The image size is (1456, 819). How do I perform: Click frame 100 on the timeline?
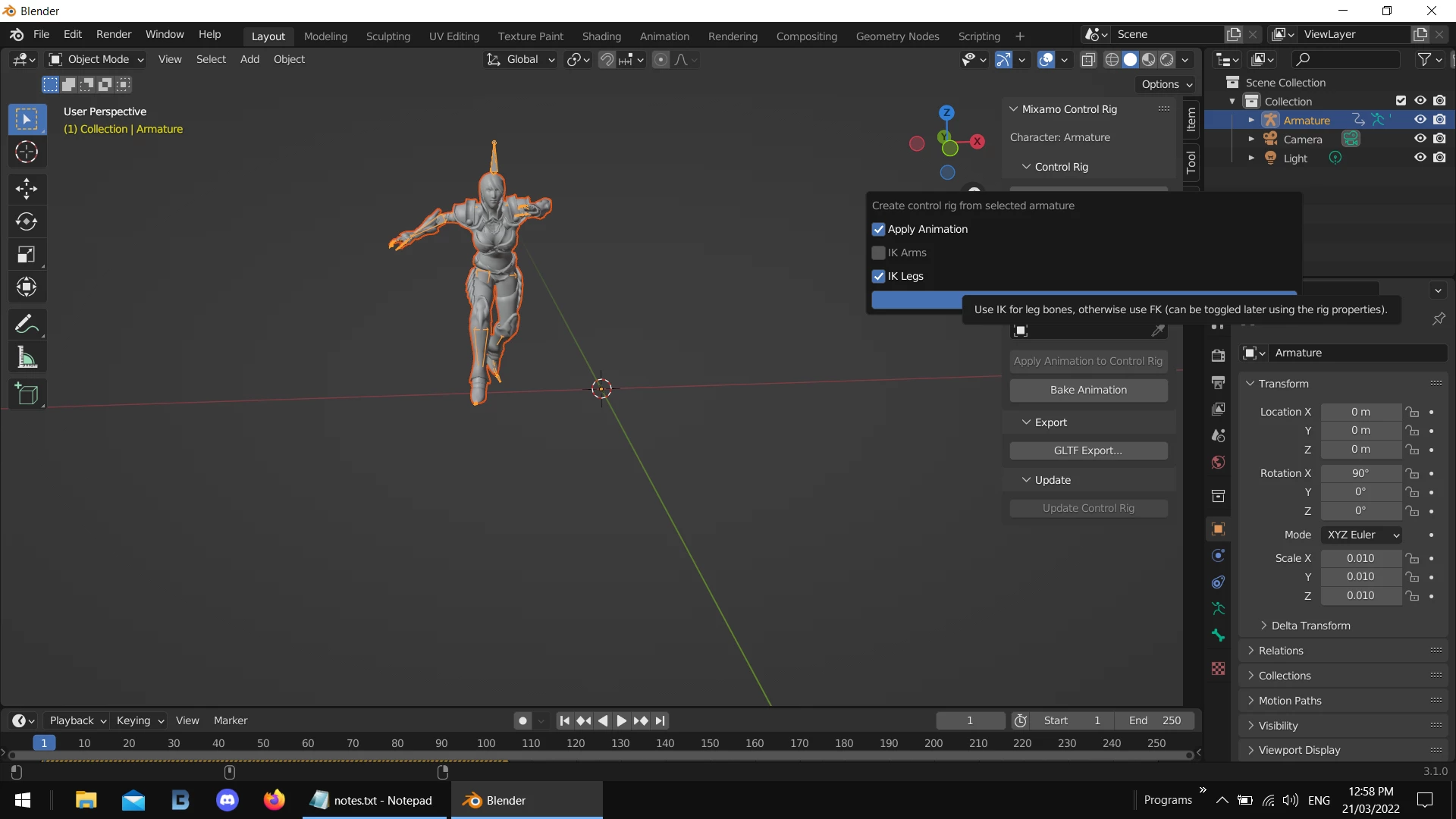486,743
